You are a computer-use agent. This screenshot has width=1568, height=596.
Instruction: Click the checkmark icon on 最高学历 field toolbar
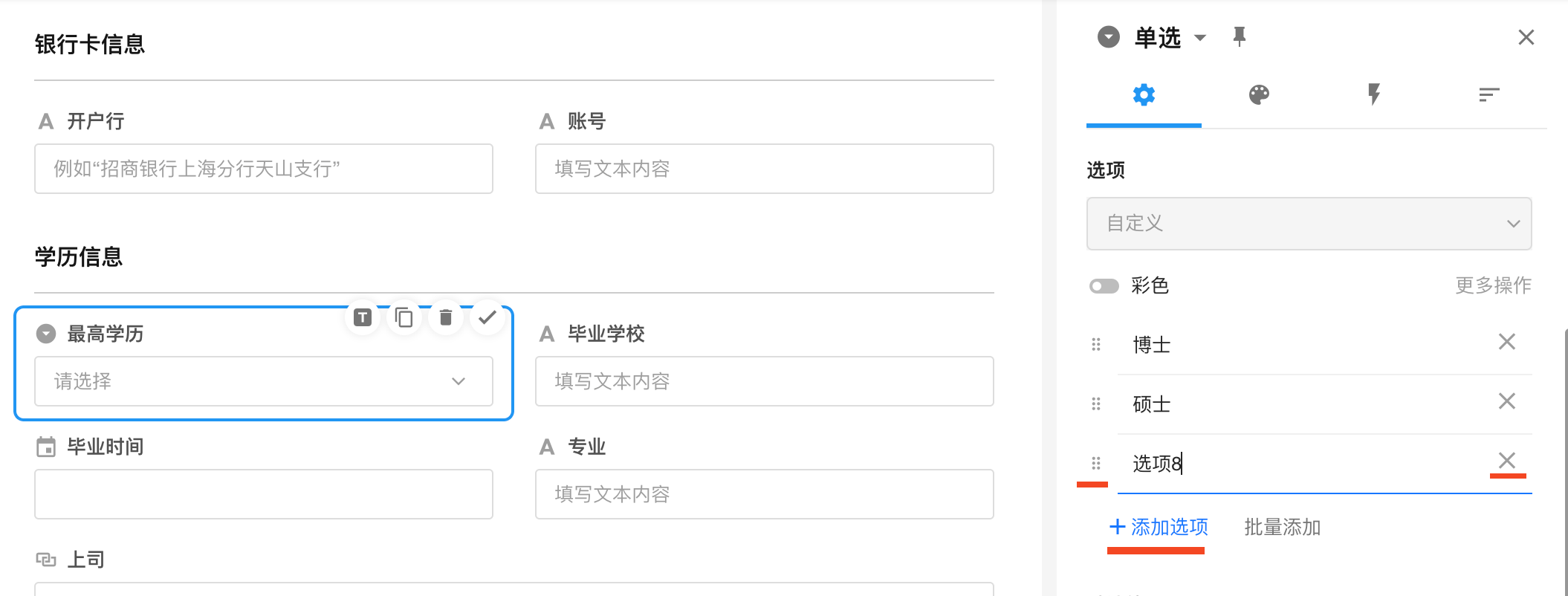487,318
